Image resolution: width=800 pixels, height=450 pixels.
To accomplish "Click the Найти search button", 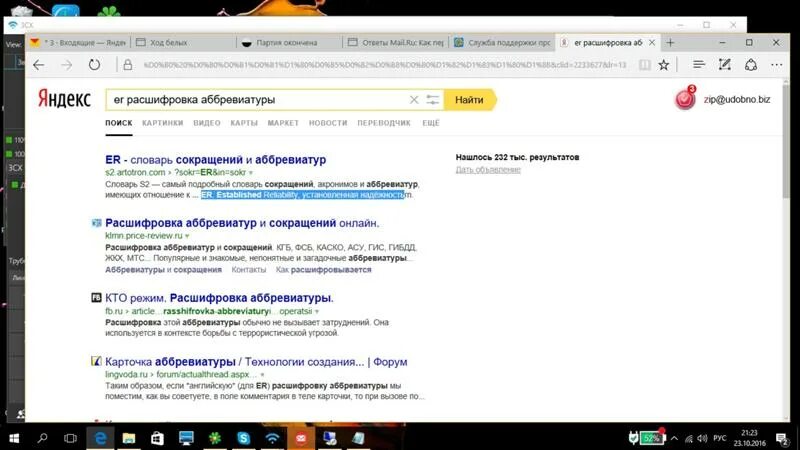I will pyautogui.click(x=469, y=100).
